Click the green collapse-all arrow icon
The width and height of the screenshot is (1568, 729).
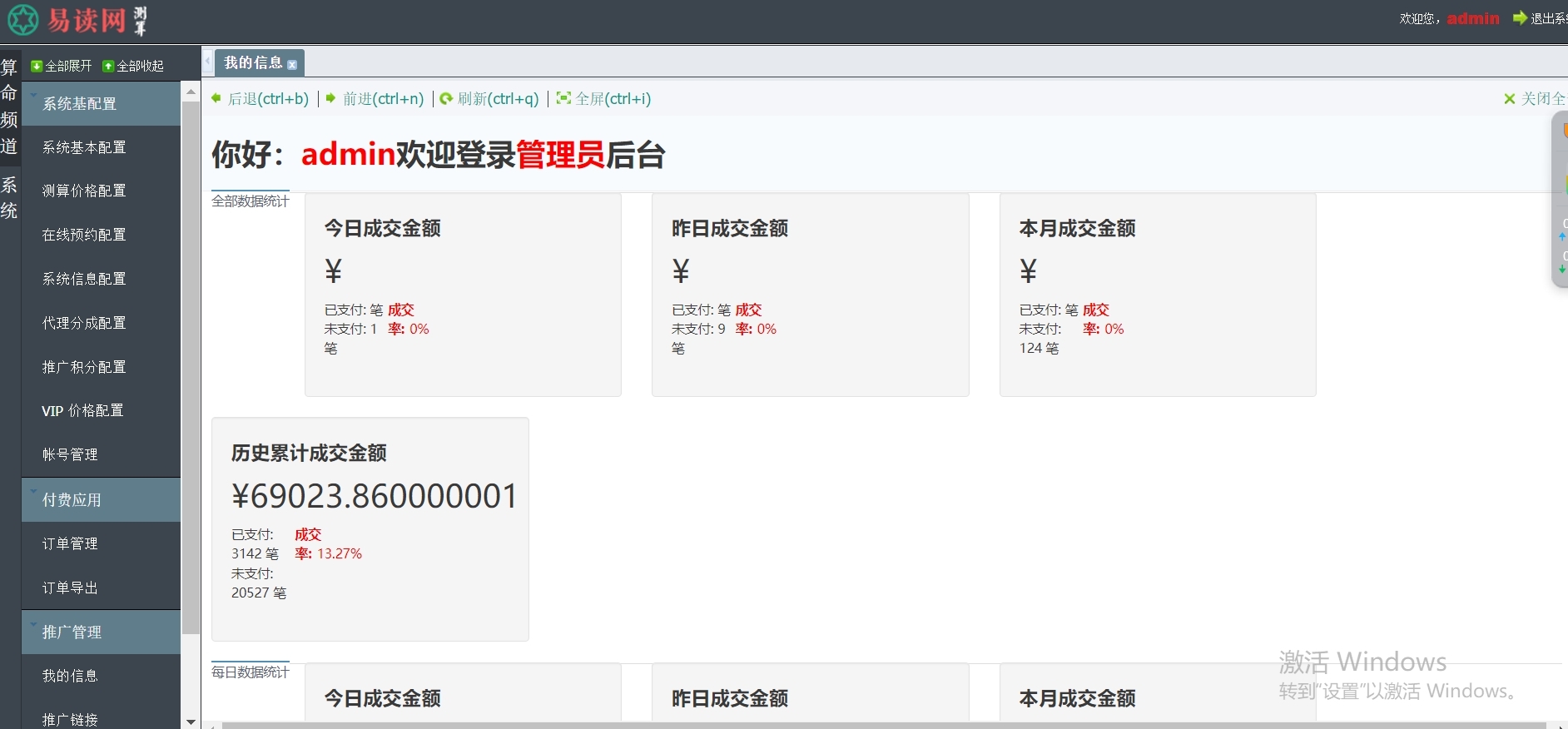[108, 66]
